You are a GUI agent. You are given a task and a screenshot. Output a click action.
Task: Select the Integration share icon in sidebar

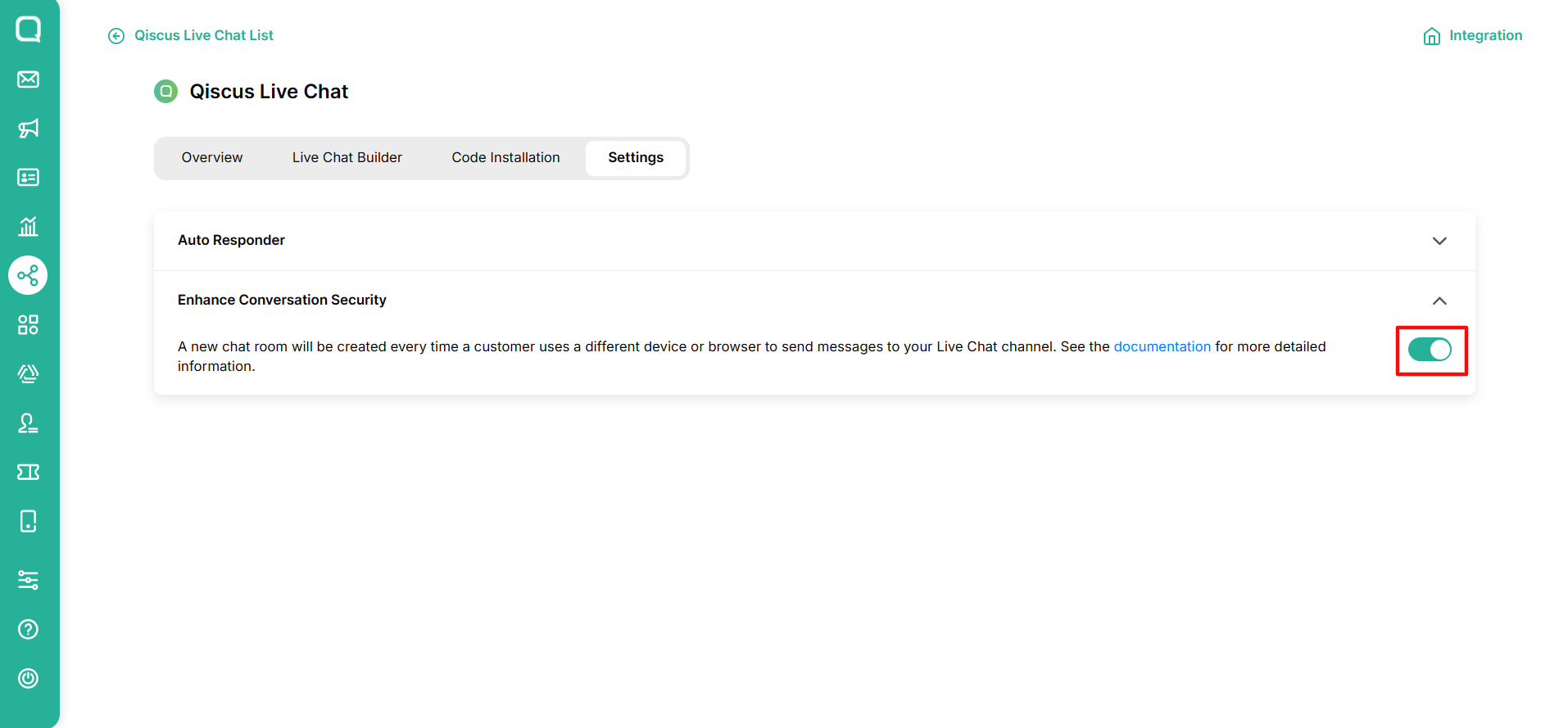point(28,275)
